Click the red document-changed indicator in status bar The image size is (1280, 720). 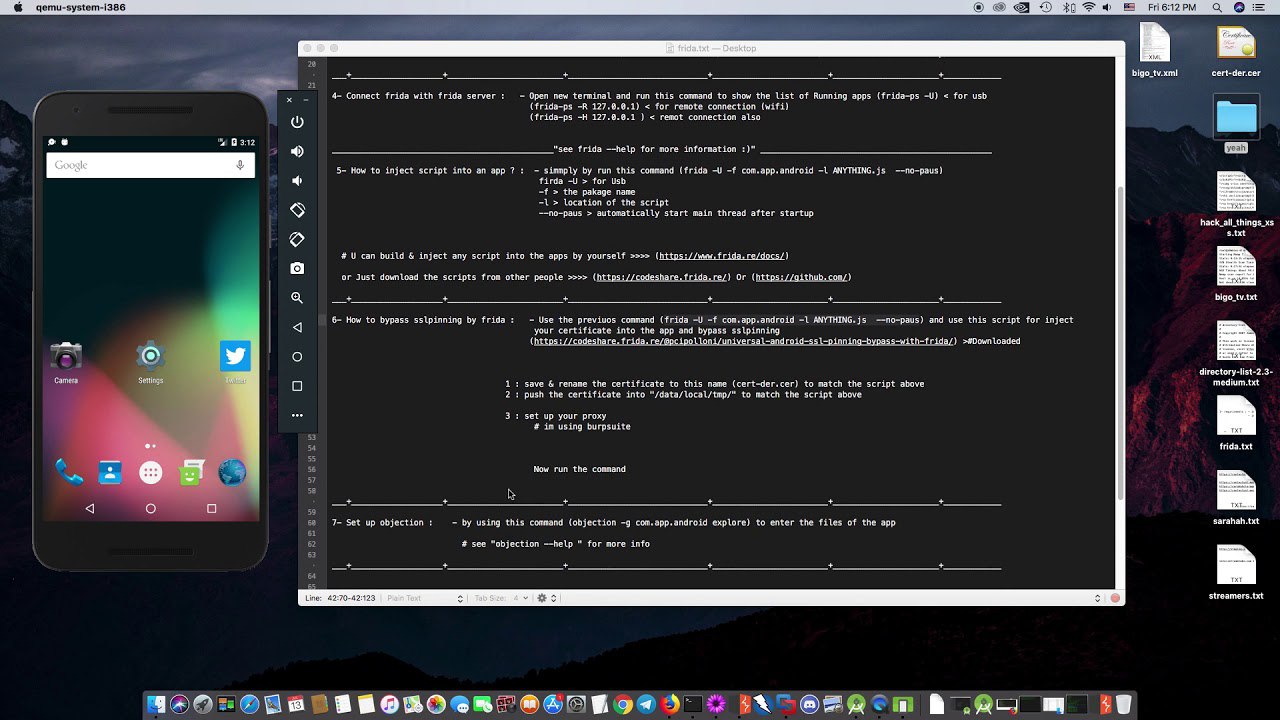coord(1115,598)
